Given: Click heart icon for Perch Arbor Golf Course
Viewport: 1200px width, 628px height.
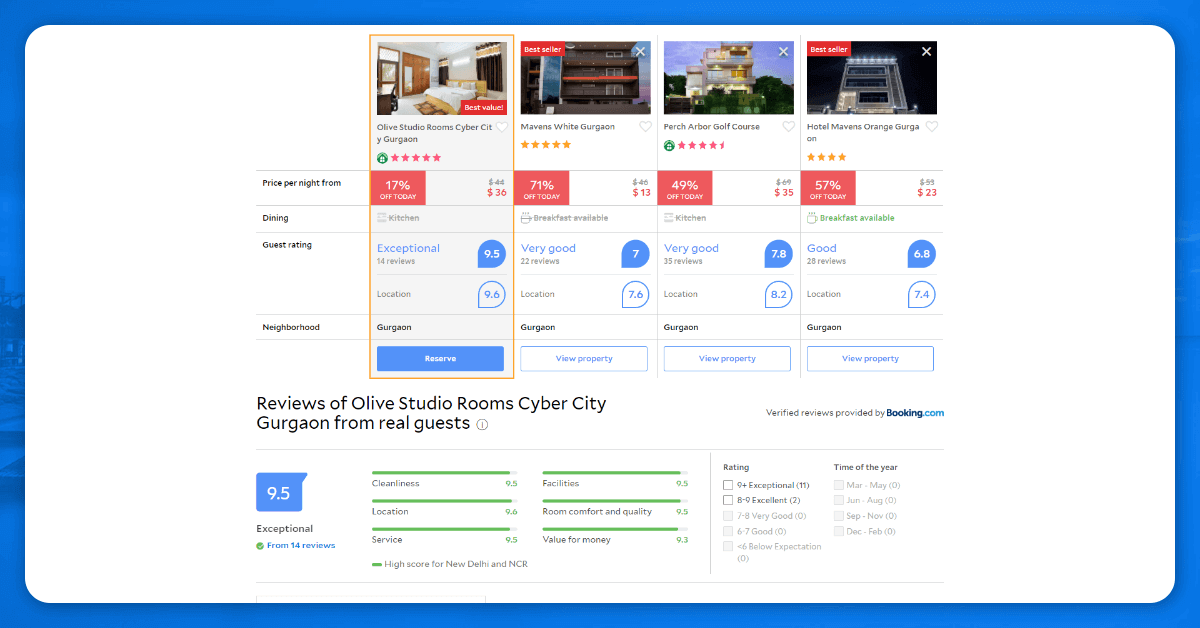Looking at the screenshot, I should pyautogui.click(x=788, y=127).
